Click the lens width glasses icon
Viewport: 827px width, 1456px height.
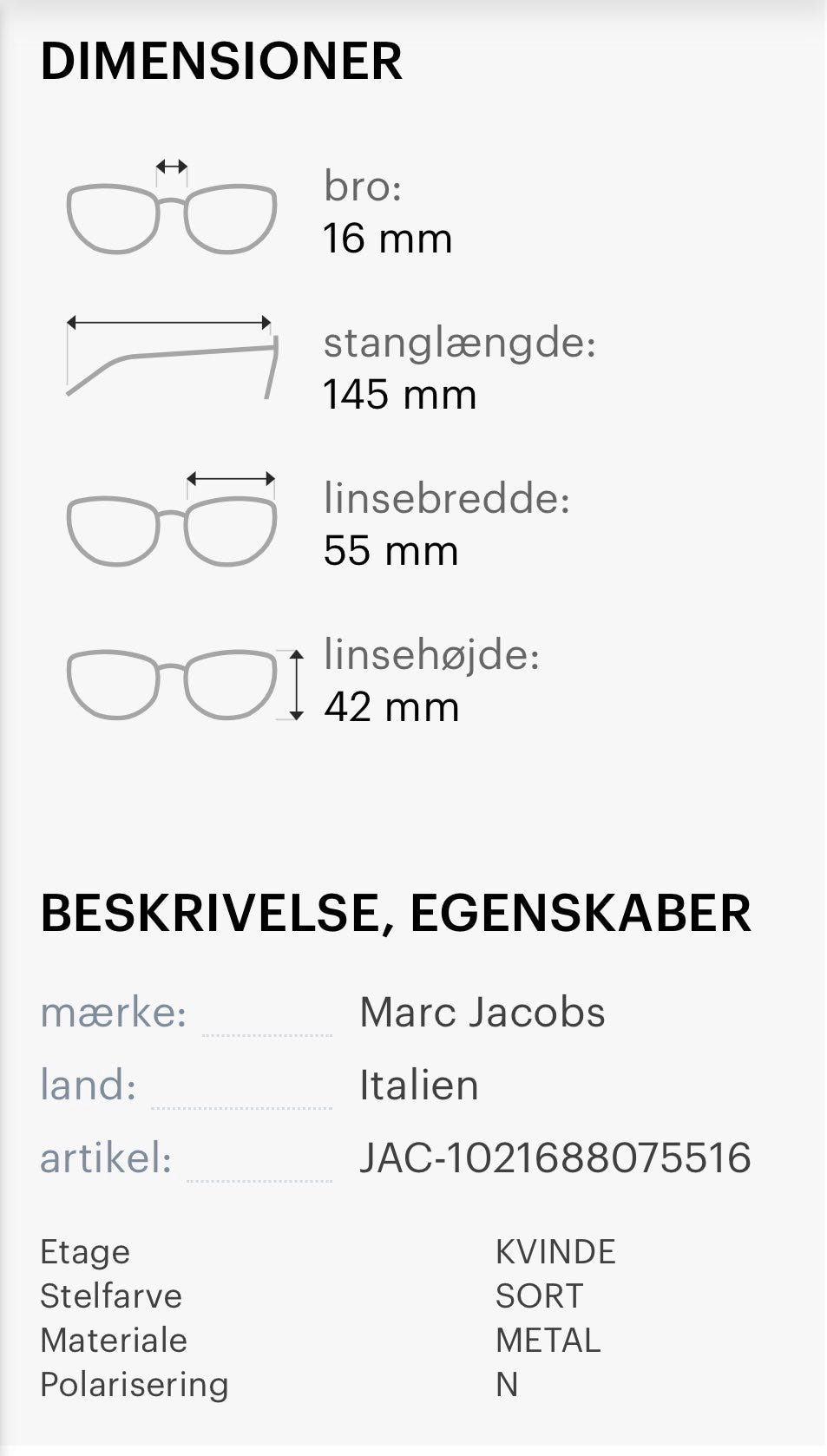[x=171, y=519]
